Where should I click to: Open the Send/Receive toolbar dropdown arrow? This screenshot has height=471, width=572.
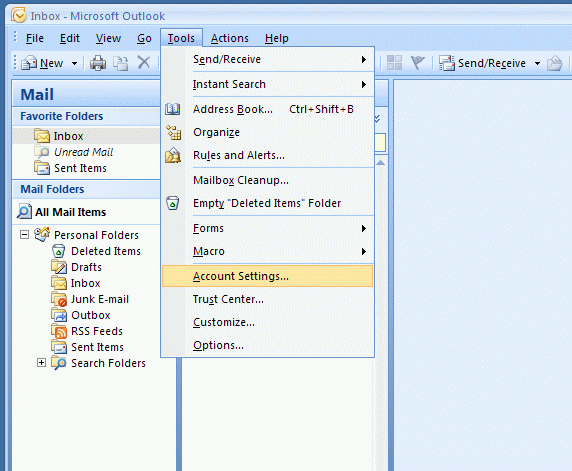point(537,63)
